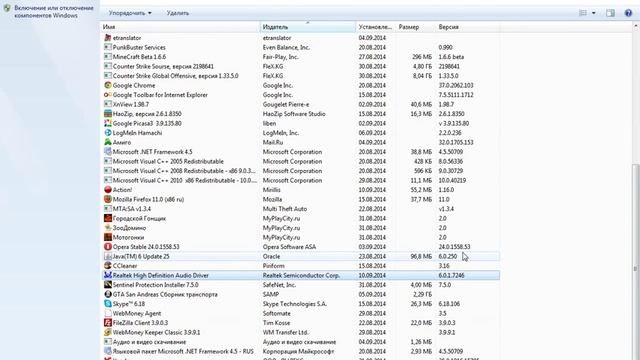Sort by the Издатель column header
640x360 pixels.
tap(308, 27)
